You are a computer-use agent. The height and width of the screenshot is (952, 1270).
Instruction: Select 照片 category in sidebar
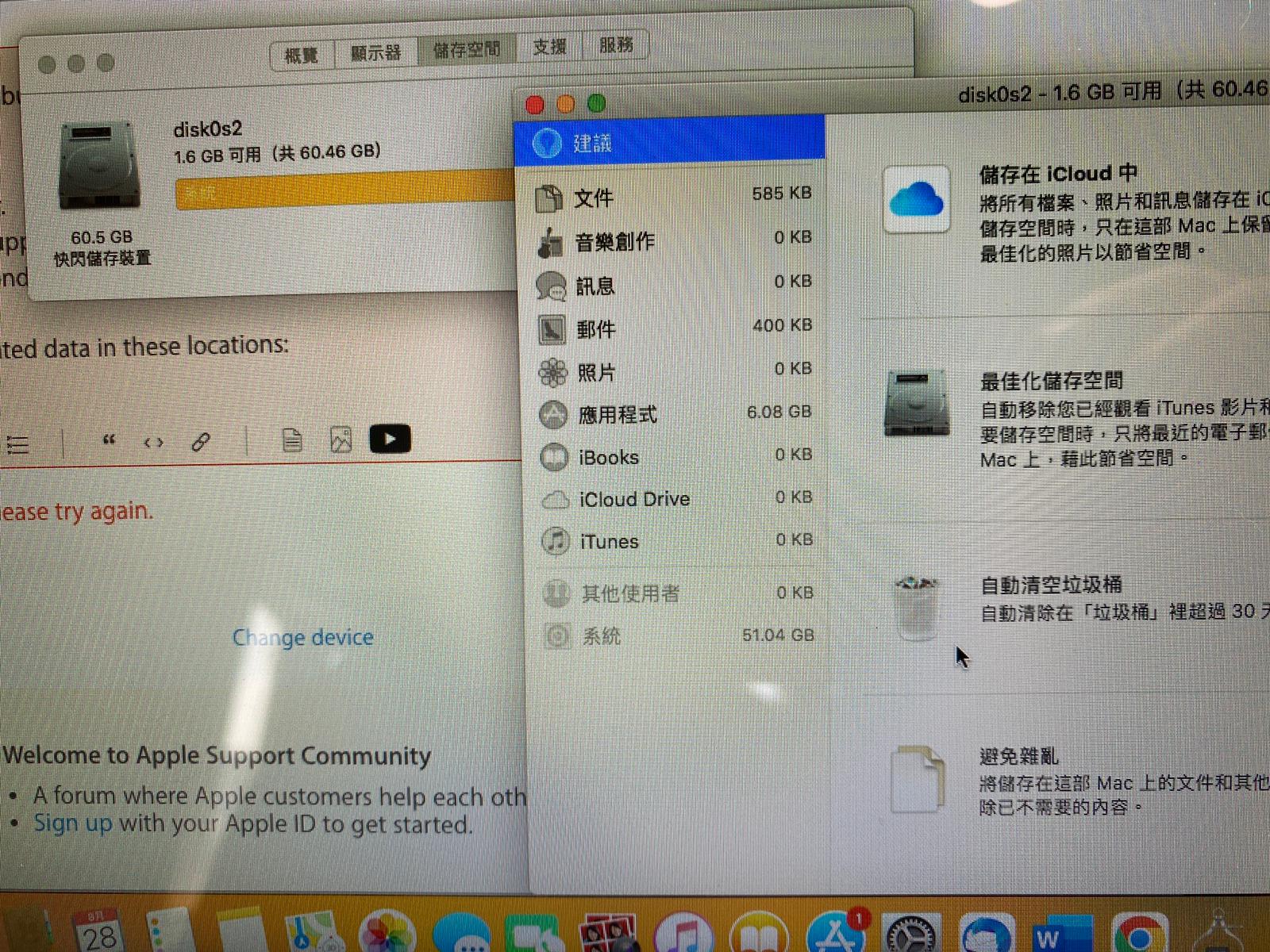coord(675,371)
